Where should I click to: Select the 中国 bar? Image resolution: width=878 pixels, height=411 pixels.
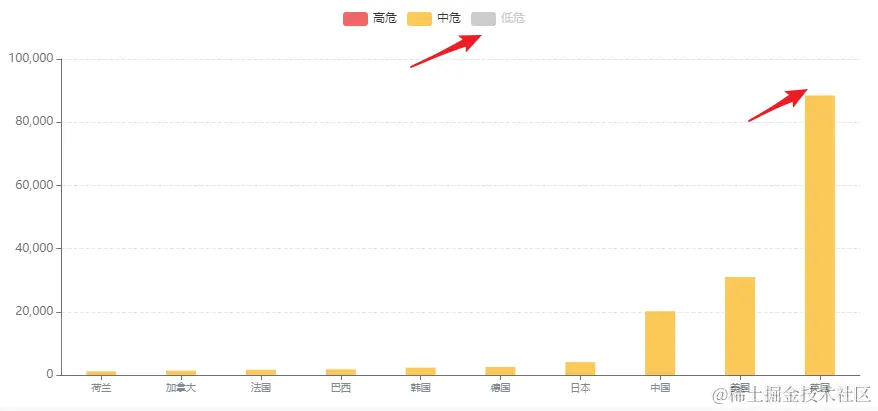click(x=659, y=343)
